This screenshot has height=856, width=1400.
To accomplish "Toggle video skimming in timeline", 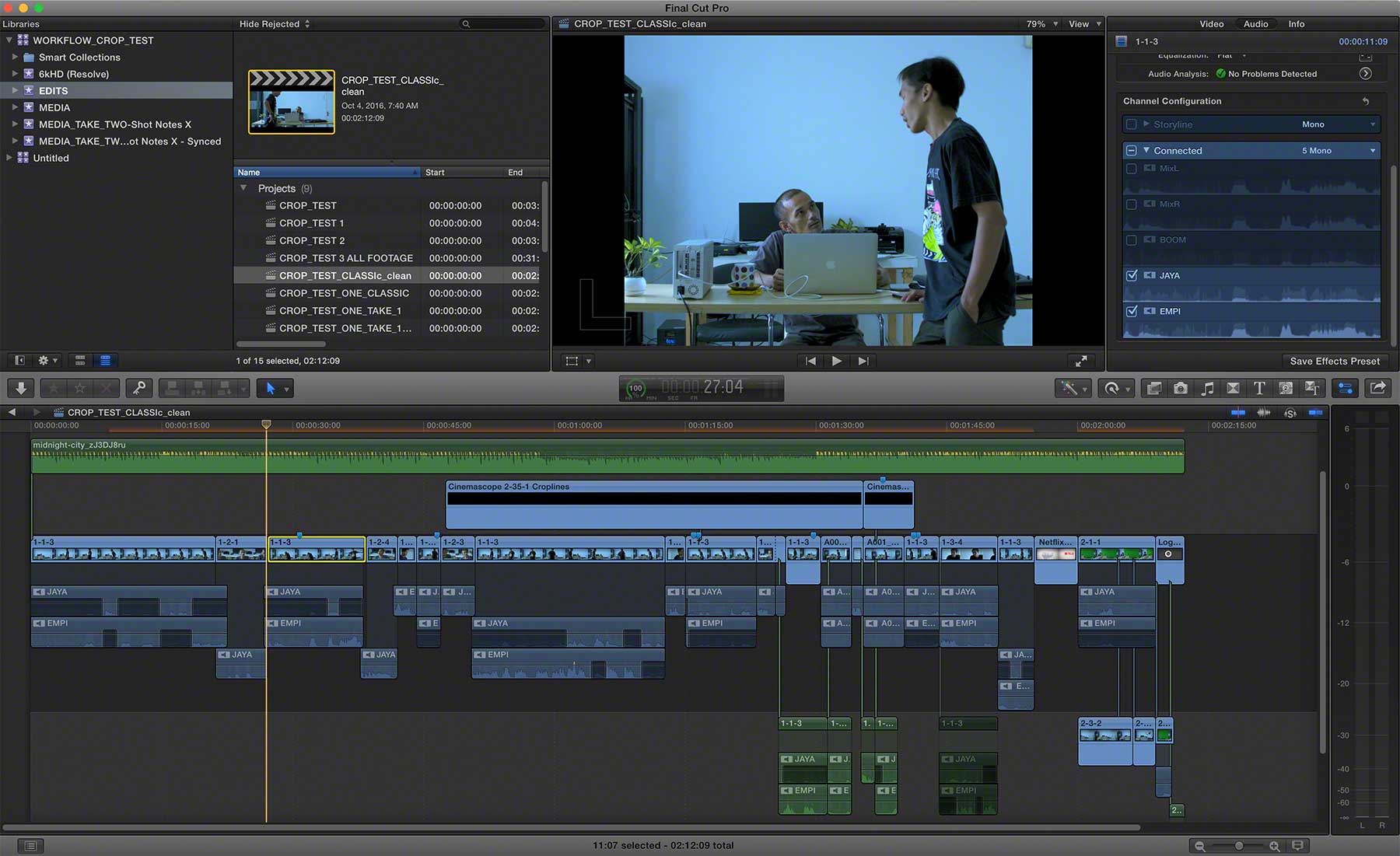I will coord(1238,412).
